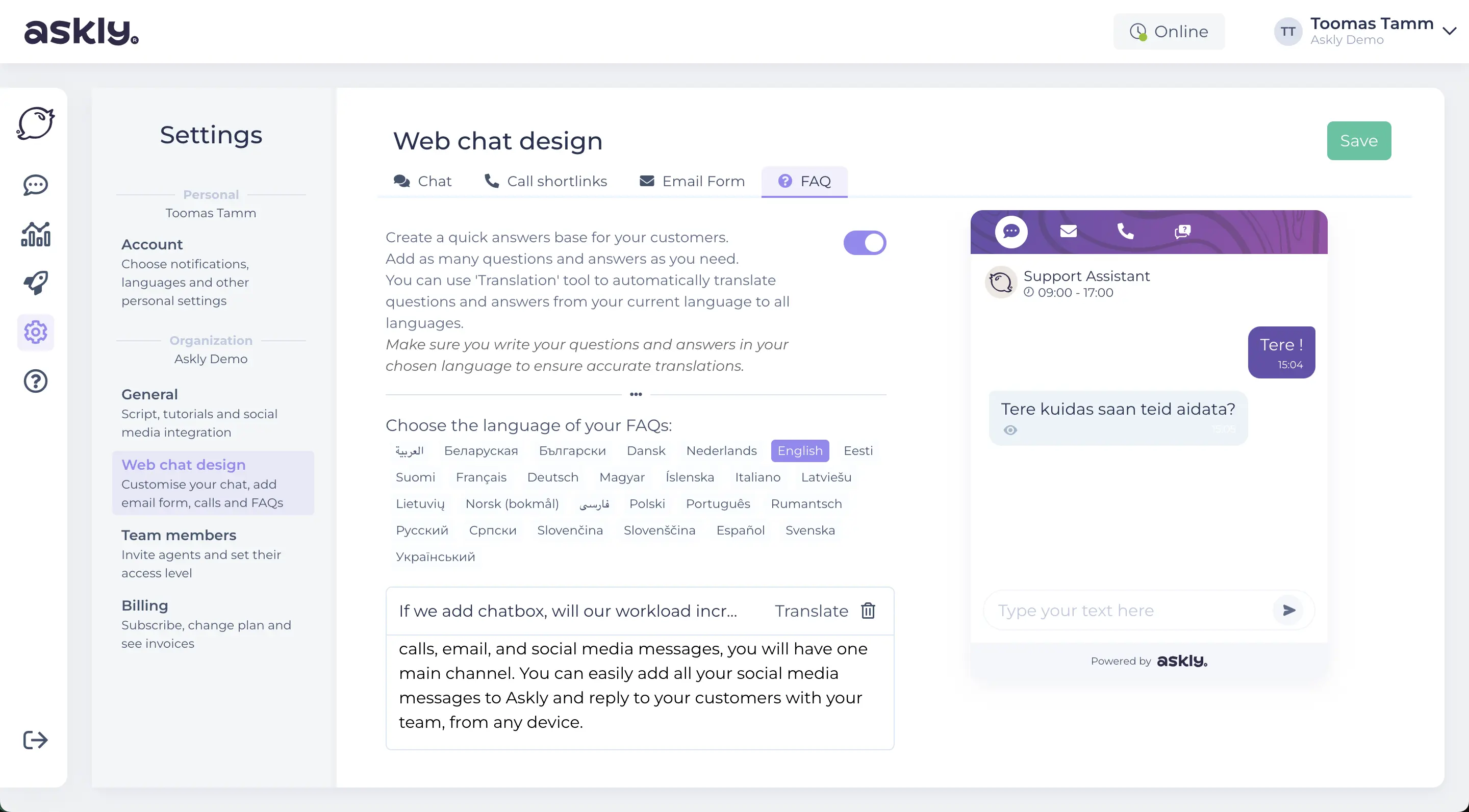Viewport: 1469px width, 812px height.
Task: Click the chat bubble icon in webchat preview
Action: pyautogui.click(x=1011, y=231)
